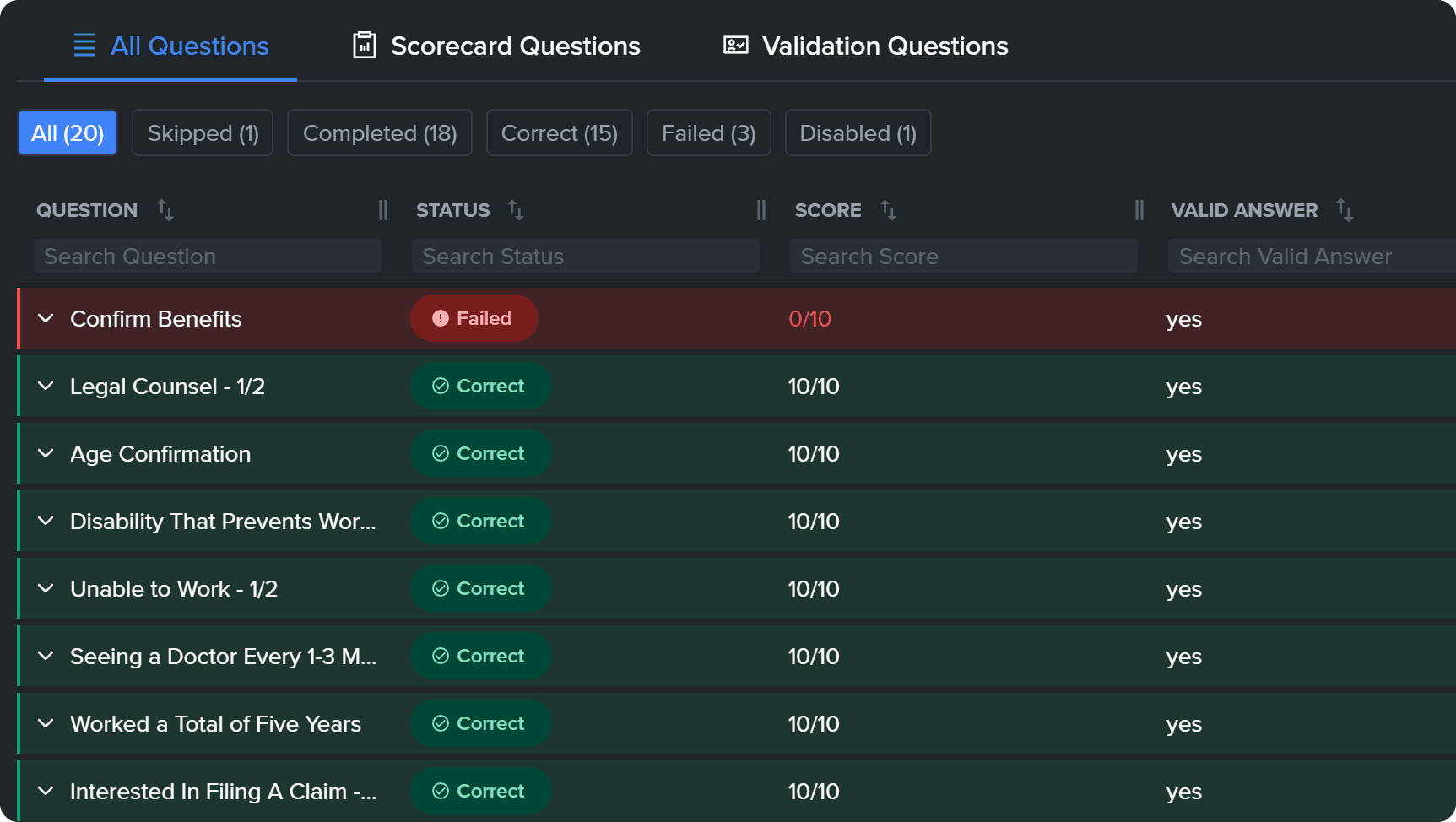Sort by the STATUS column arrows

point(515,211)
